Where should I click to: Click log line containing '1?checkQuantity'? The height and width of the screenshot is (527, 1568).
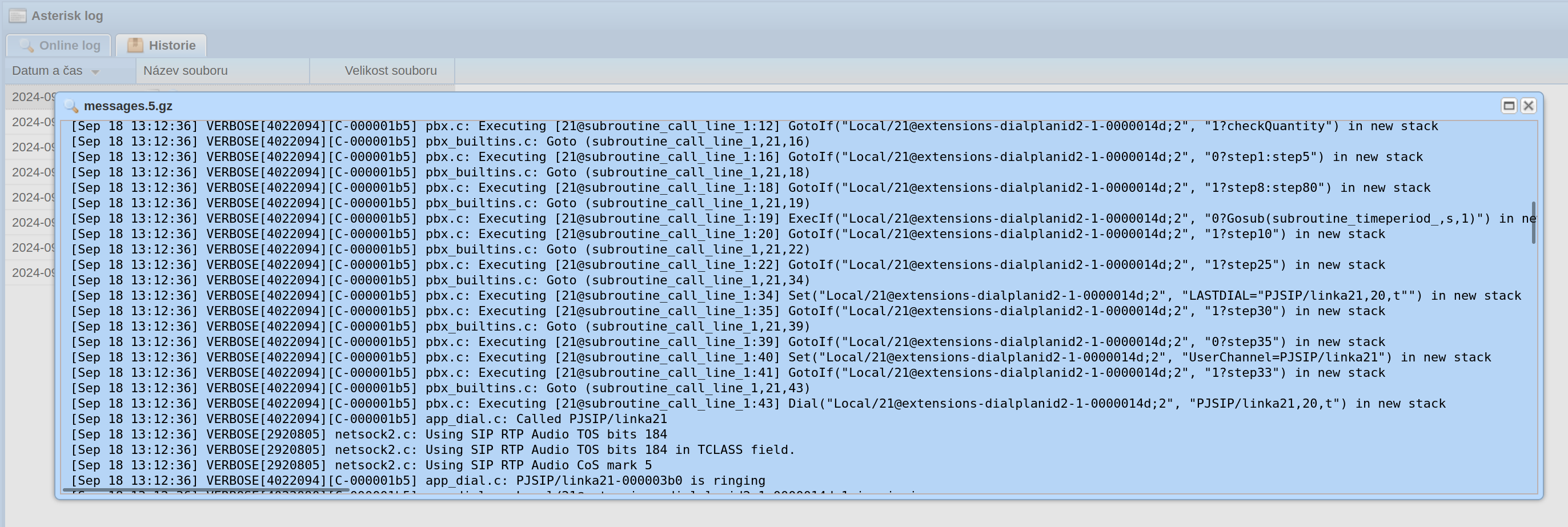click(754, 126)
